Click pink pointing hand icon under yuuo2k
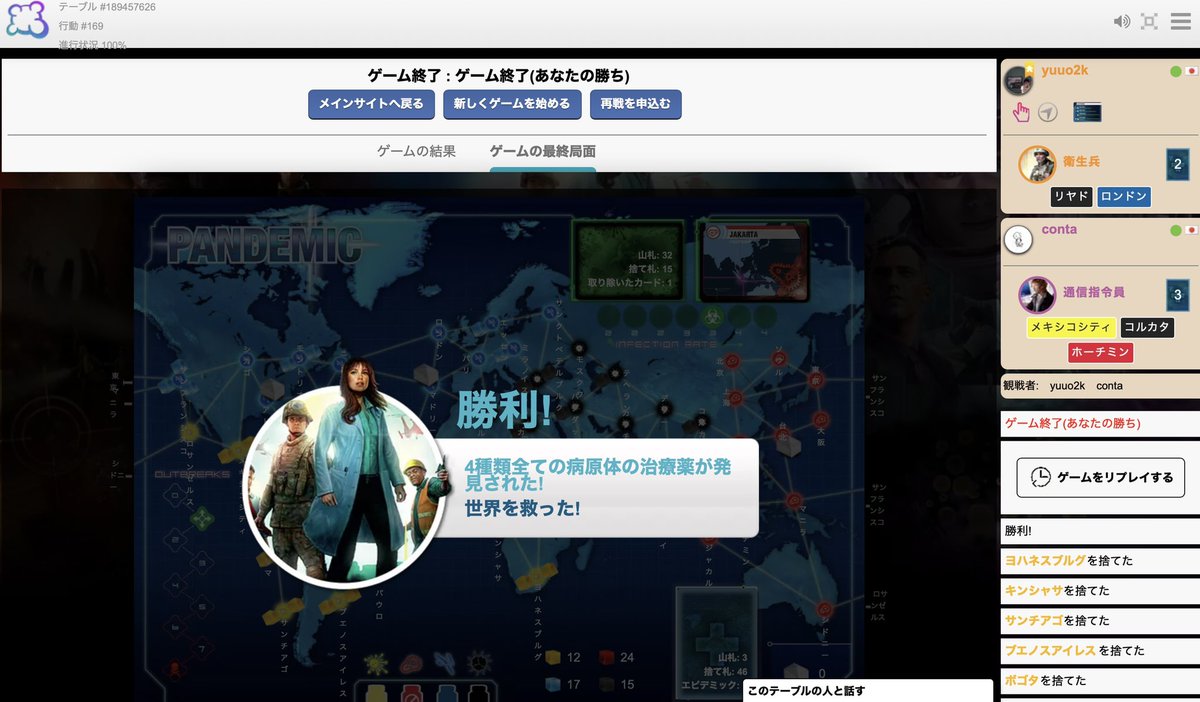 (x=1021, y=112)
